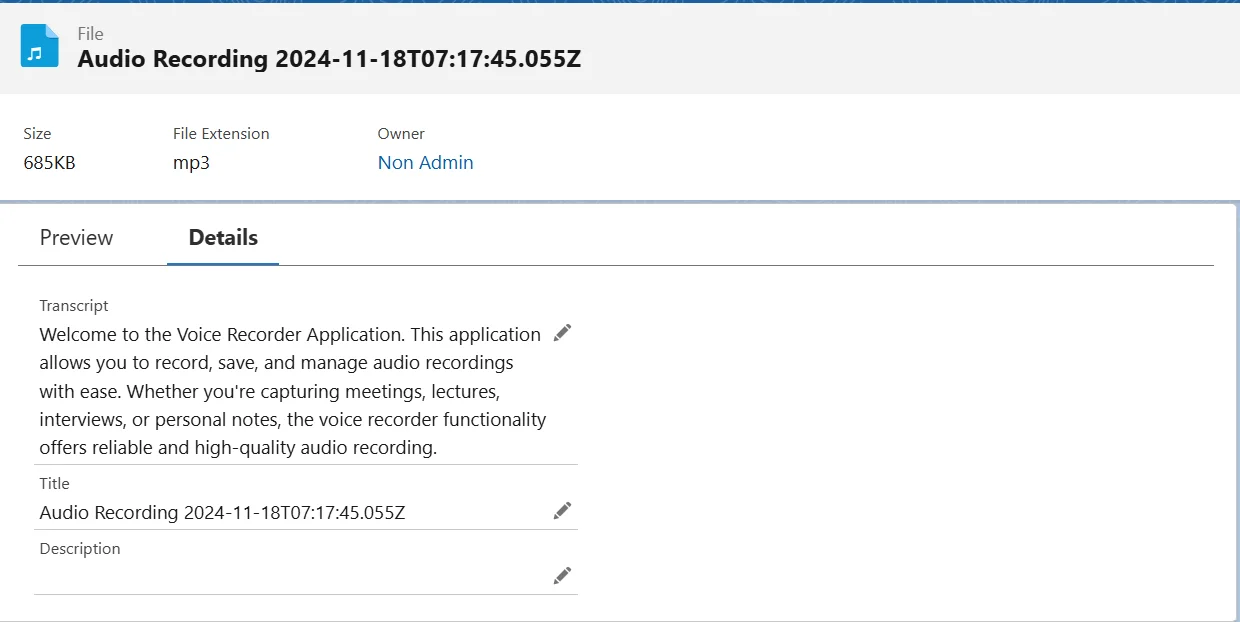Click the Title field value Audio Recording
Screen dimensions: 1240x622
[x=222, y=513]
